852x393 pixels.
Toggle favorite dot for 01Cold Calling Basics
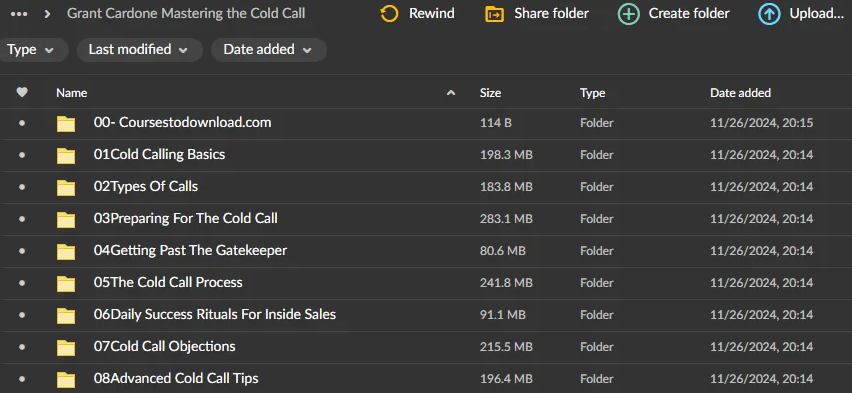point(22,155)
